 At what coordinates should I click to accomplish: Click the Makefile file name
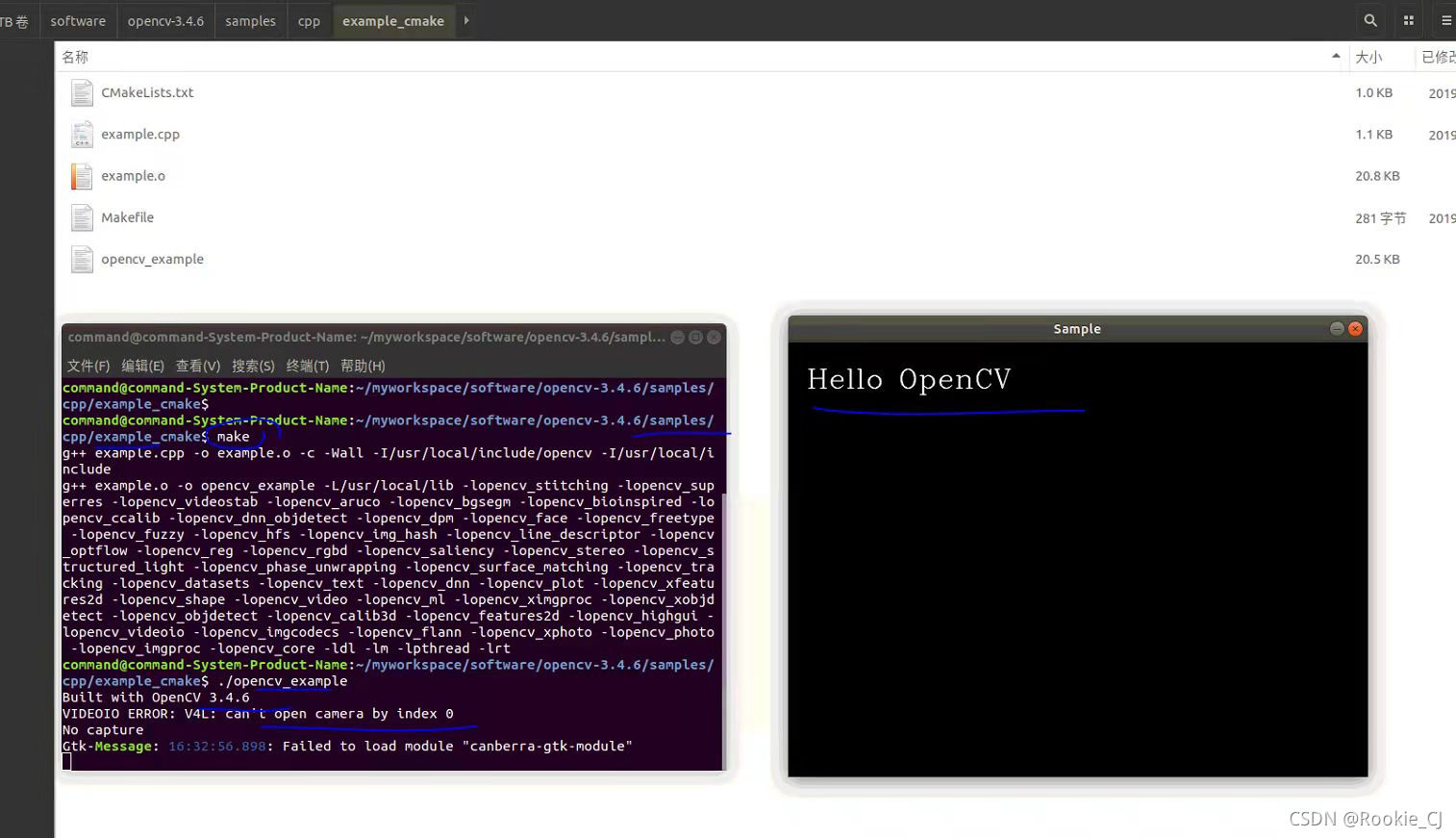click(x=127, y=217)
